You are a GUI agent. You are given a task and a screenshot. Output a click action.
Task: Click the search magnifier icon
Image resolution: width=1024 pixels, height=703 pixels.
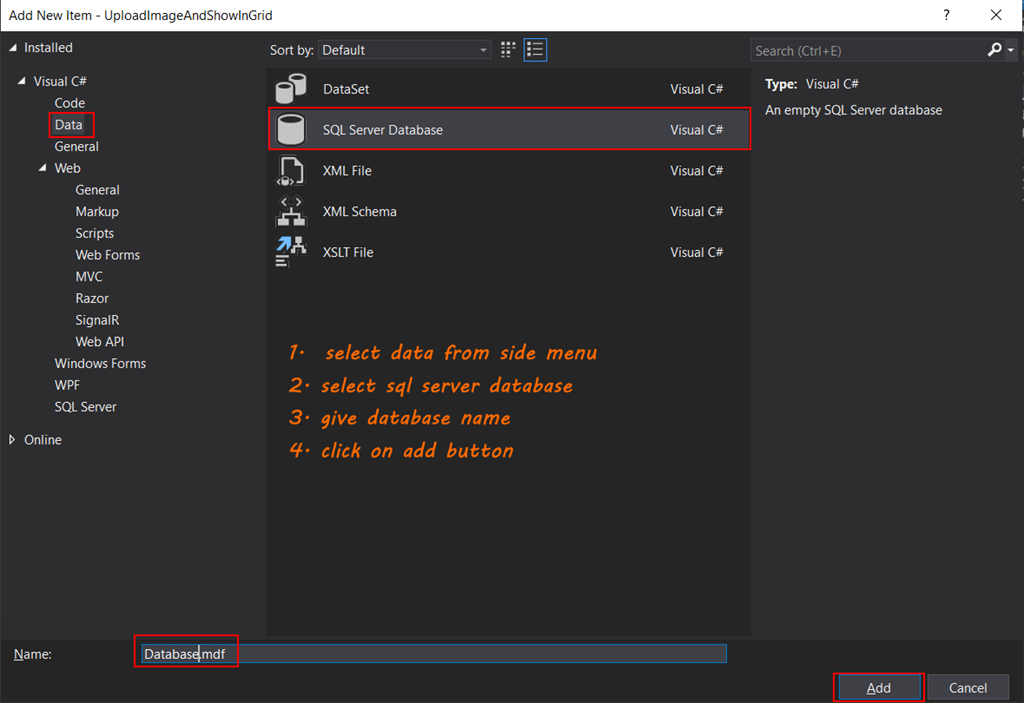[994, 49]
